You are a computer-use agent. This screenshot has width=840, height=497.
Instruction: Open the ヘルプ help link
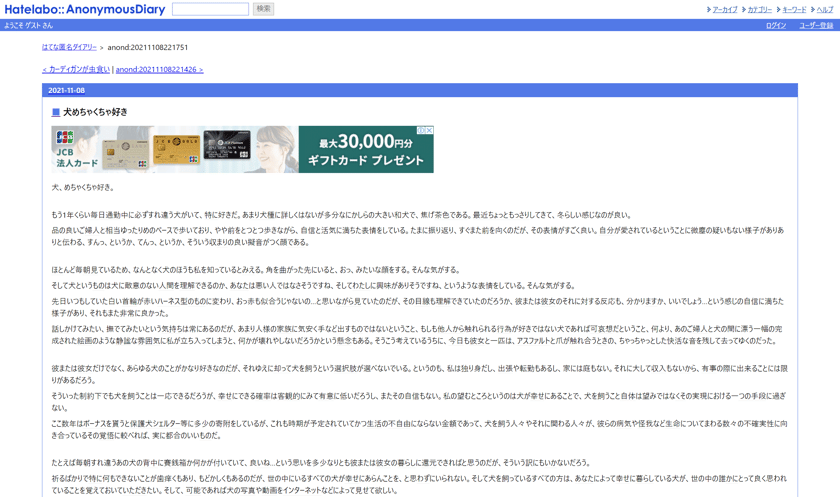tap(824, 10)
